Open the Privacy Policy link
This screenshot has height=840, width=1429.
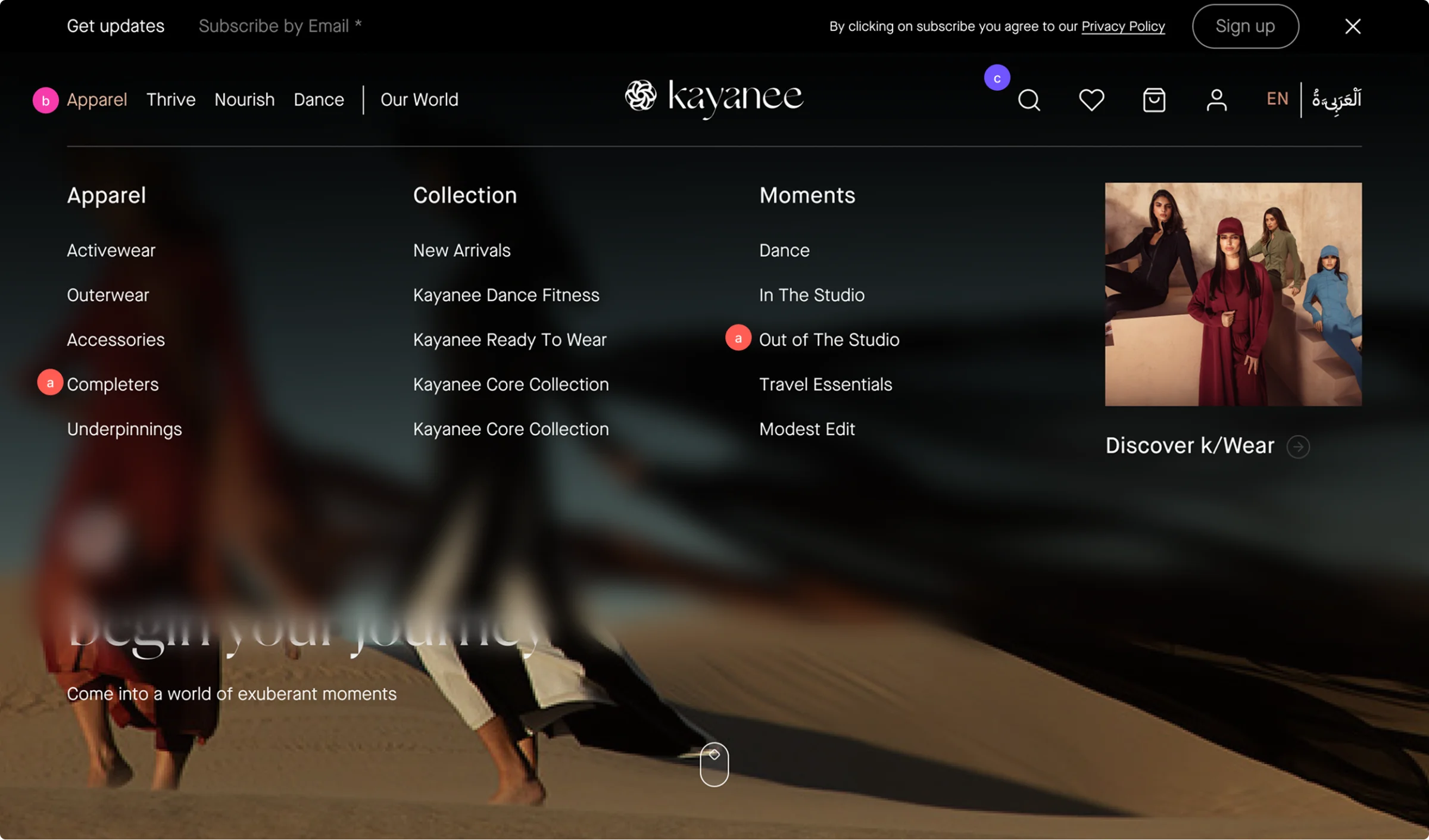(1123, 26)
